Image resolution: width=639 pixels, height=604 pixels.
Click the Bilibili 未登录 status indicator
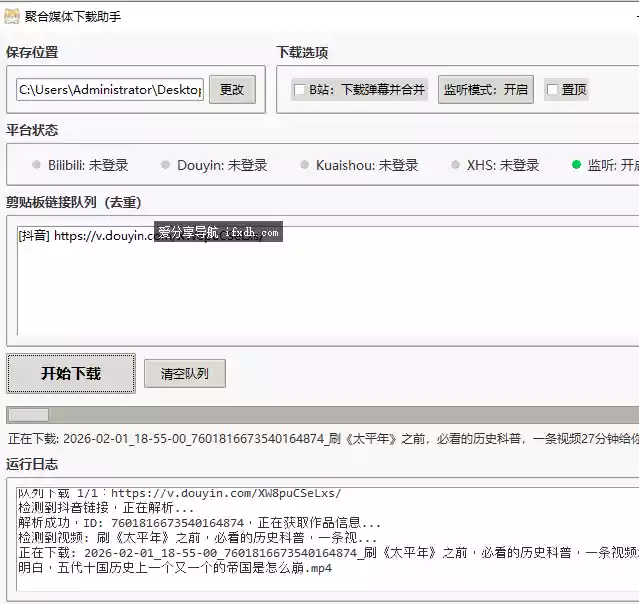coord(80,165)
